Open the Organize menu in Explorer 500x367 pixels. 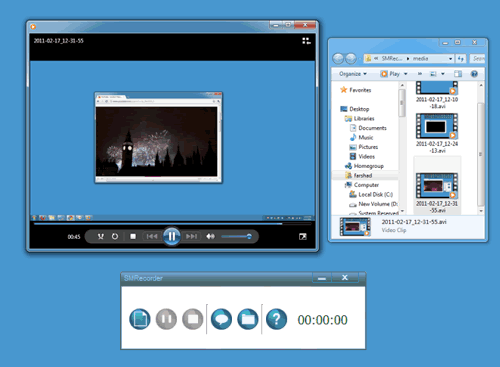tap(353, 74)
